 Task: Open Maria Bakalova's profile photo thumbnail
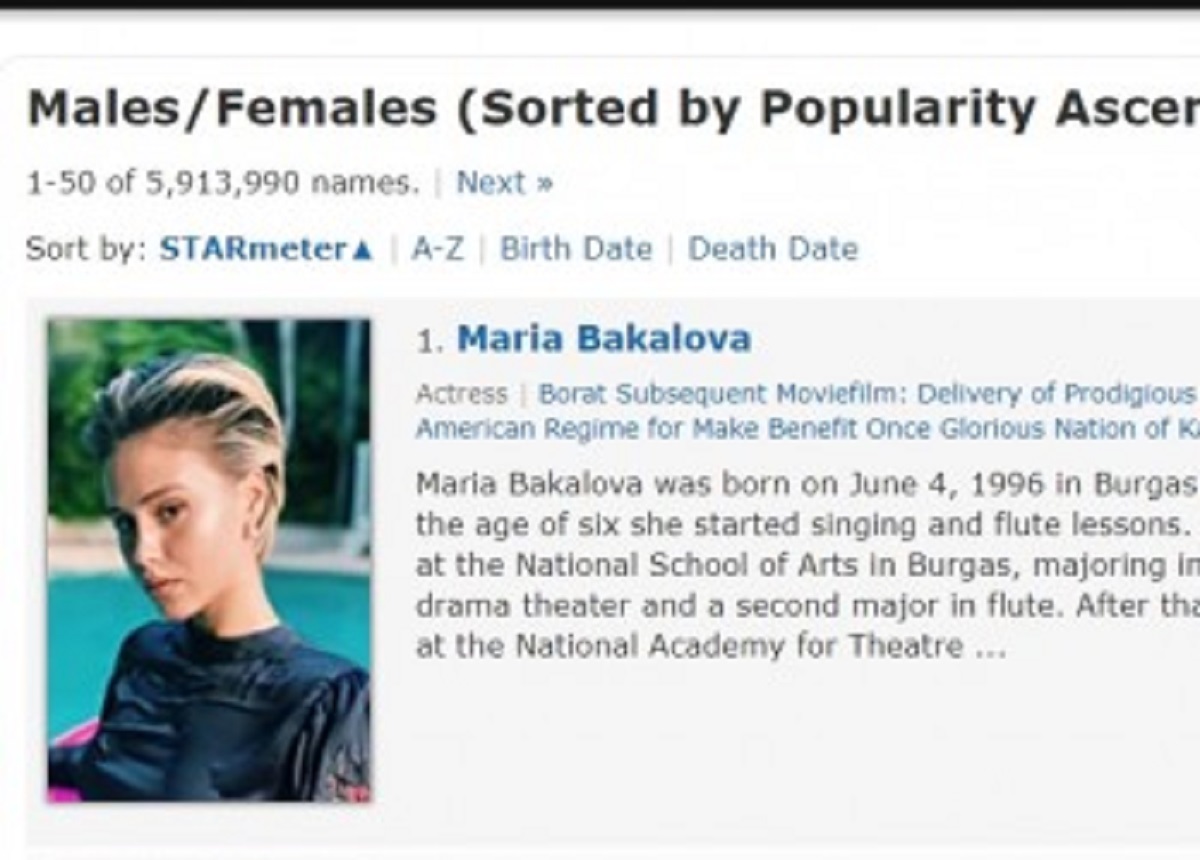(209, 560)
